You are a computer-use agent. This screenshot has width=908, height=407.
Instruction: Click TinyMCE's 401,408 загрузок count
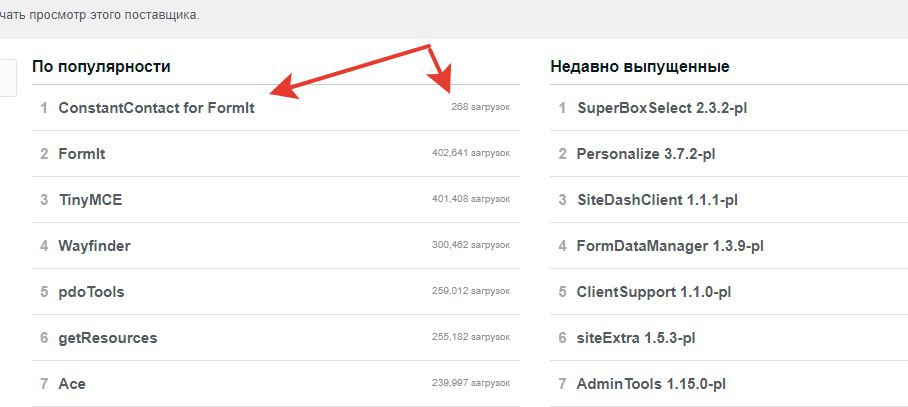tap(471, 199)
